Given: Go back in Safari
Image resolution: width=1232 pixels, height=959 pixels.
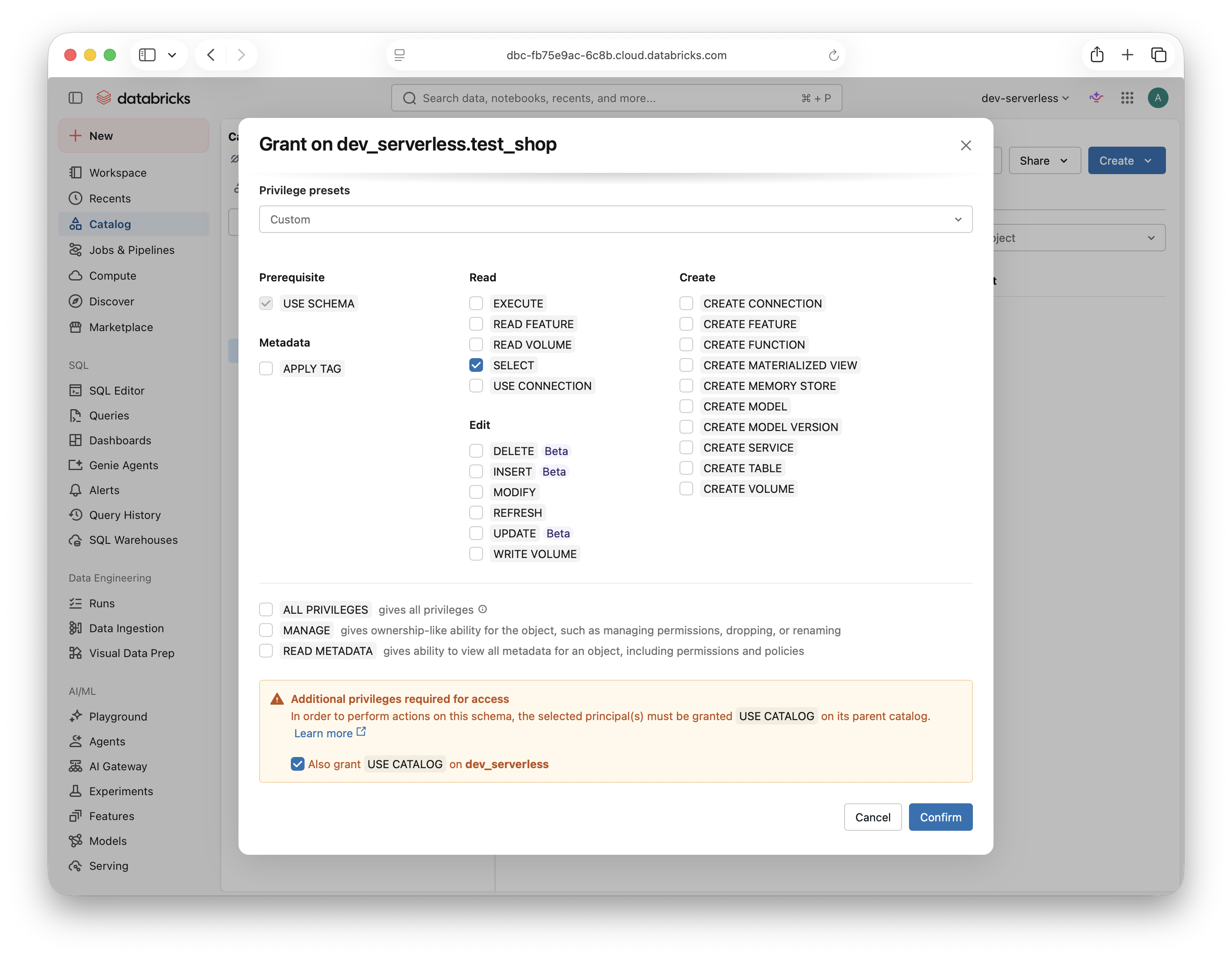Looking at the screenshot, I should pyautogui.click(x=211, y=55).
